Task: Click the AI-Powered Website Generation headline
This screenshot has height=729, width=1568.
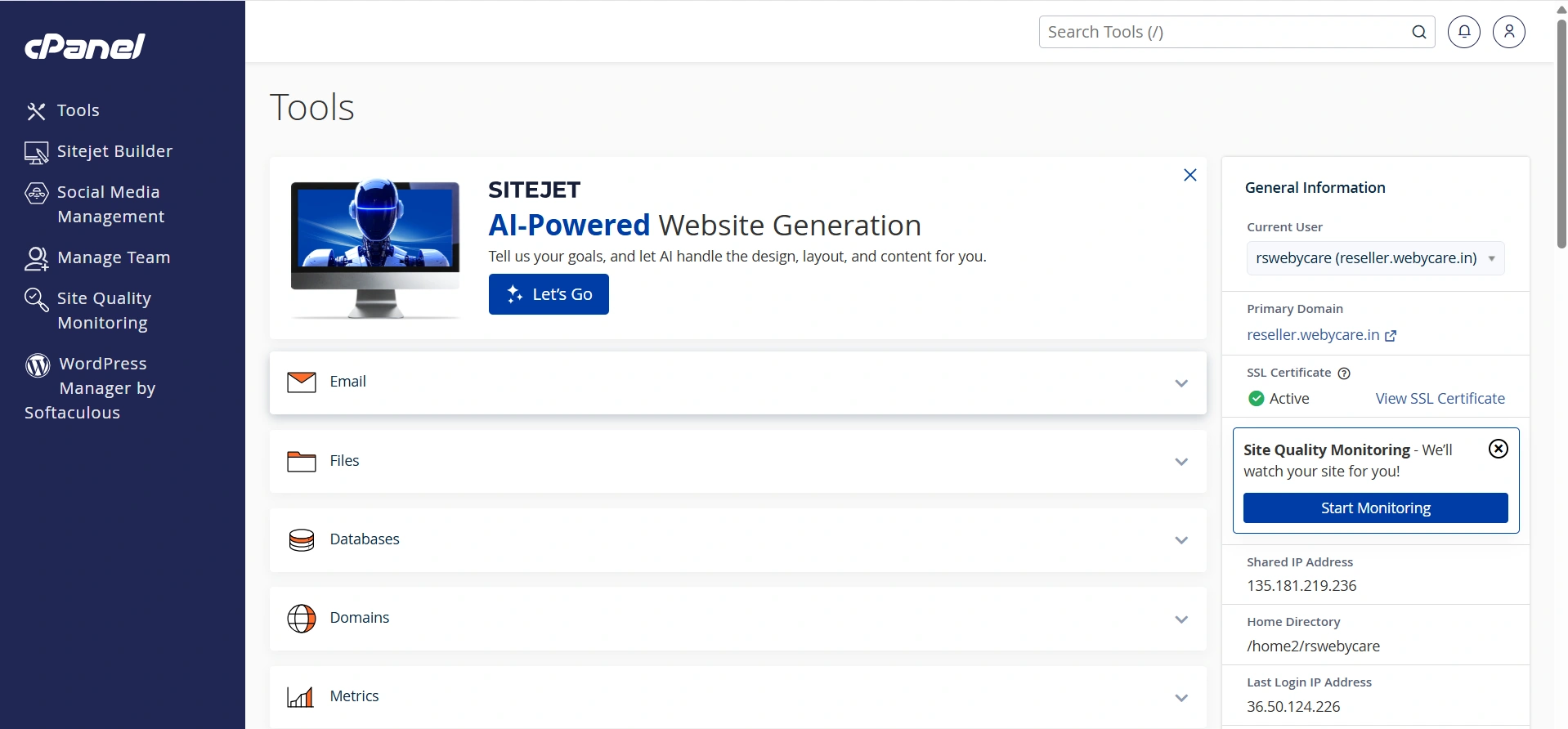Action: point(705,225)
